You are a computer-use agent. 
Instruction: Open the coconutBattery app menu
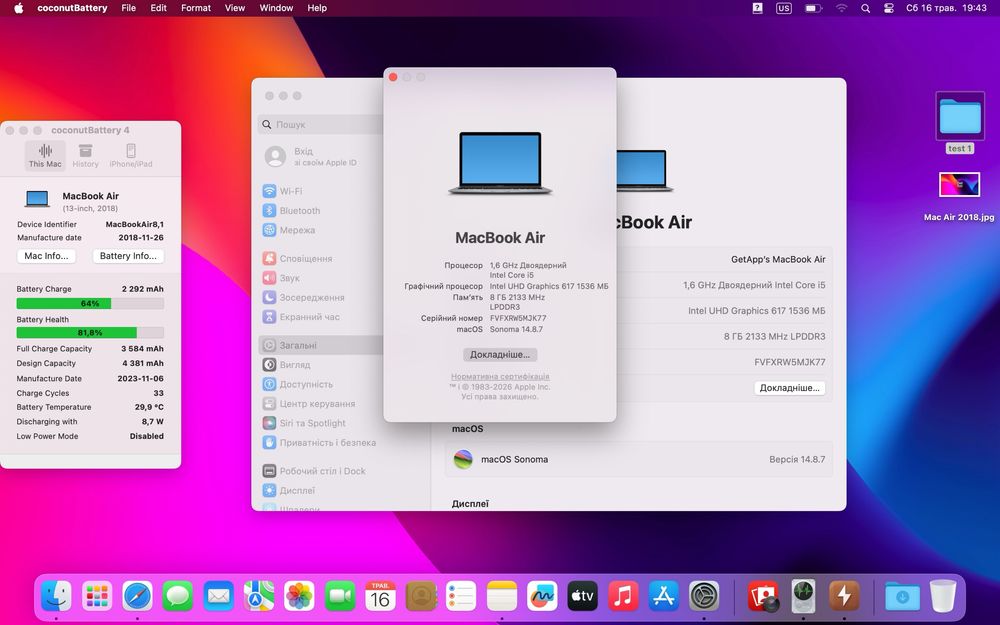(x=72, y=8)
